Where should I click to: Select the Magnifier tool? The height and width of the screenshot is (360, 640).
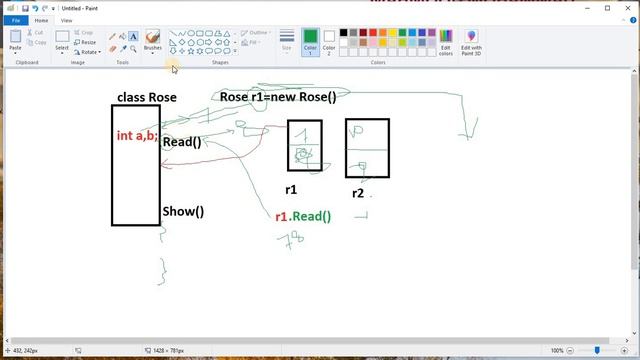point(133,49)
